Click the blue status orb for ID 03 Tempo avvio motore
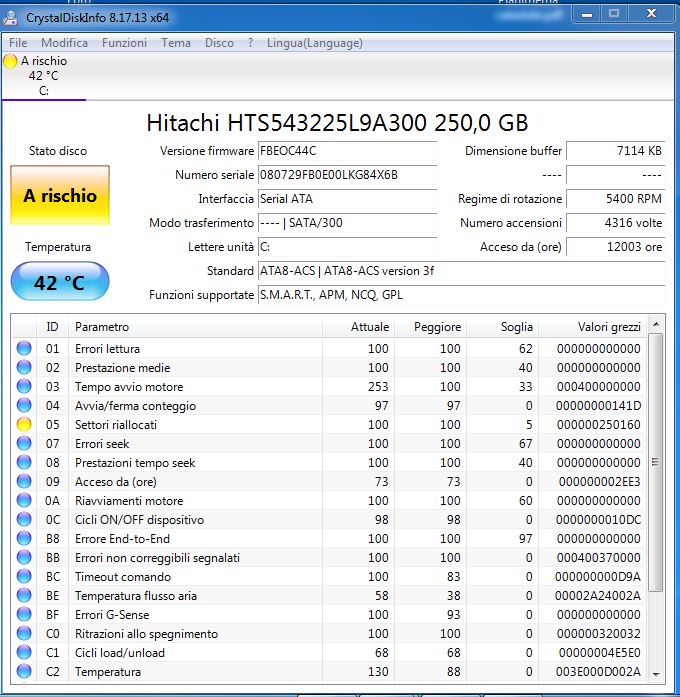This screenshot has width=680, height=697. pyautogui.click(x=24, y=386)
